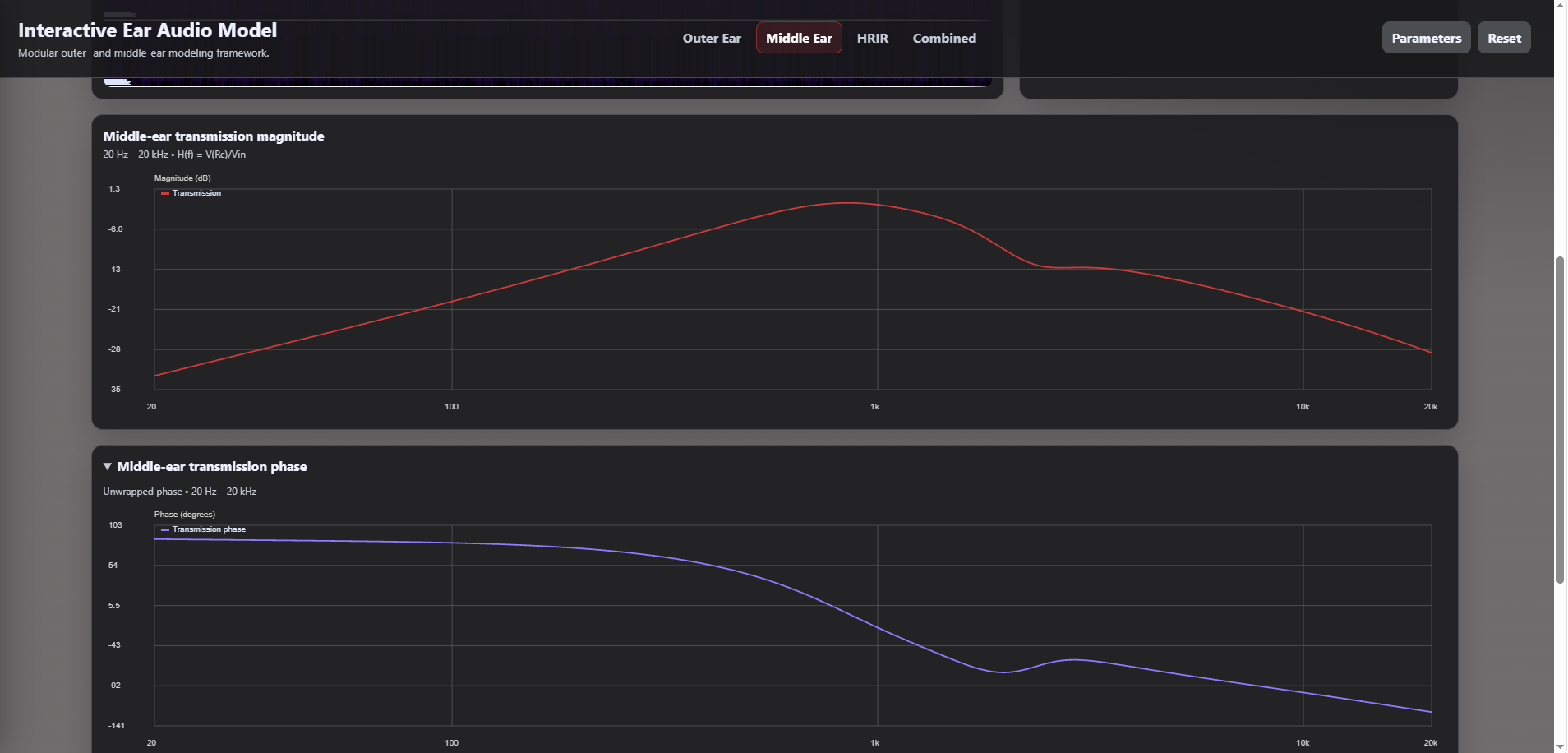Click the -35 value on magnitude axis
The height and width of the screenshot is (753, 1568).
pos(114,390)
